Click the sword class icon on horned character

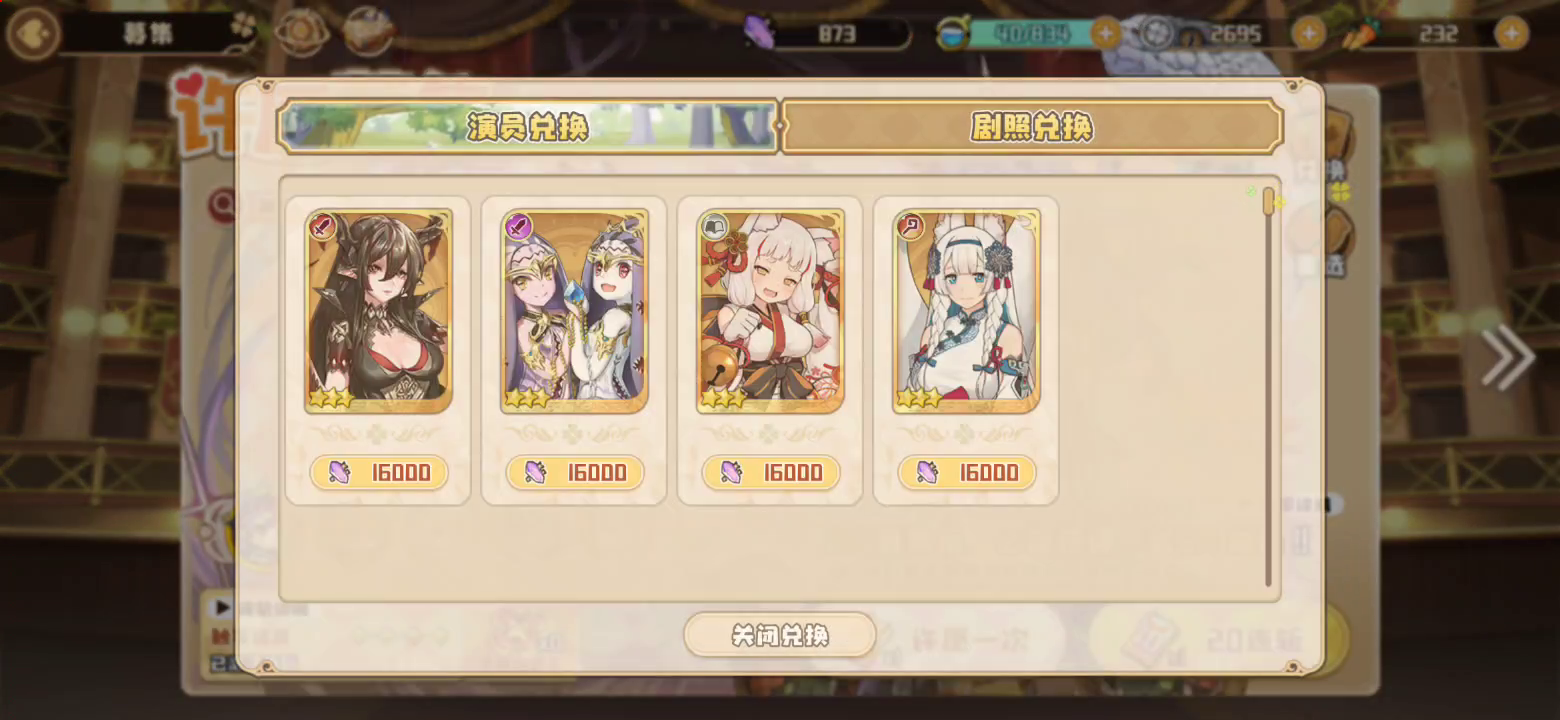click(322, 227)
